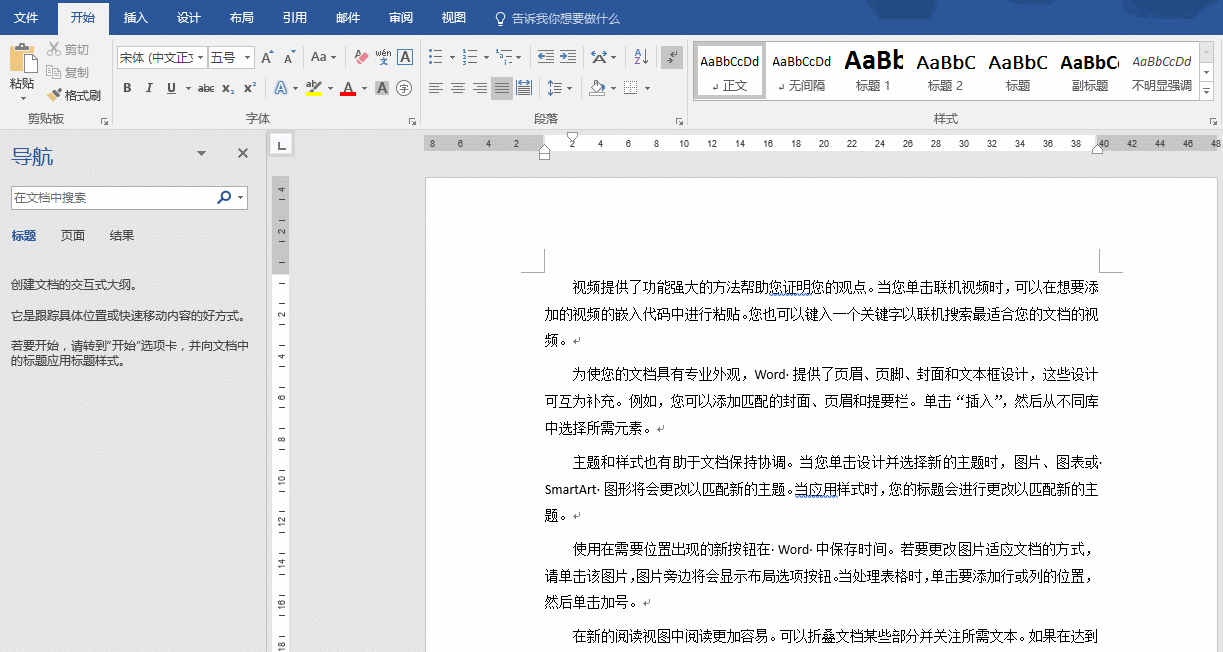Switch to the 页面 navigation tab
Image resolution: width=1223 pixels, height=652 pixels.
73,236
